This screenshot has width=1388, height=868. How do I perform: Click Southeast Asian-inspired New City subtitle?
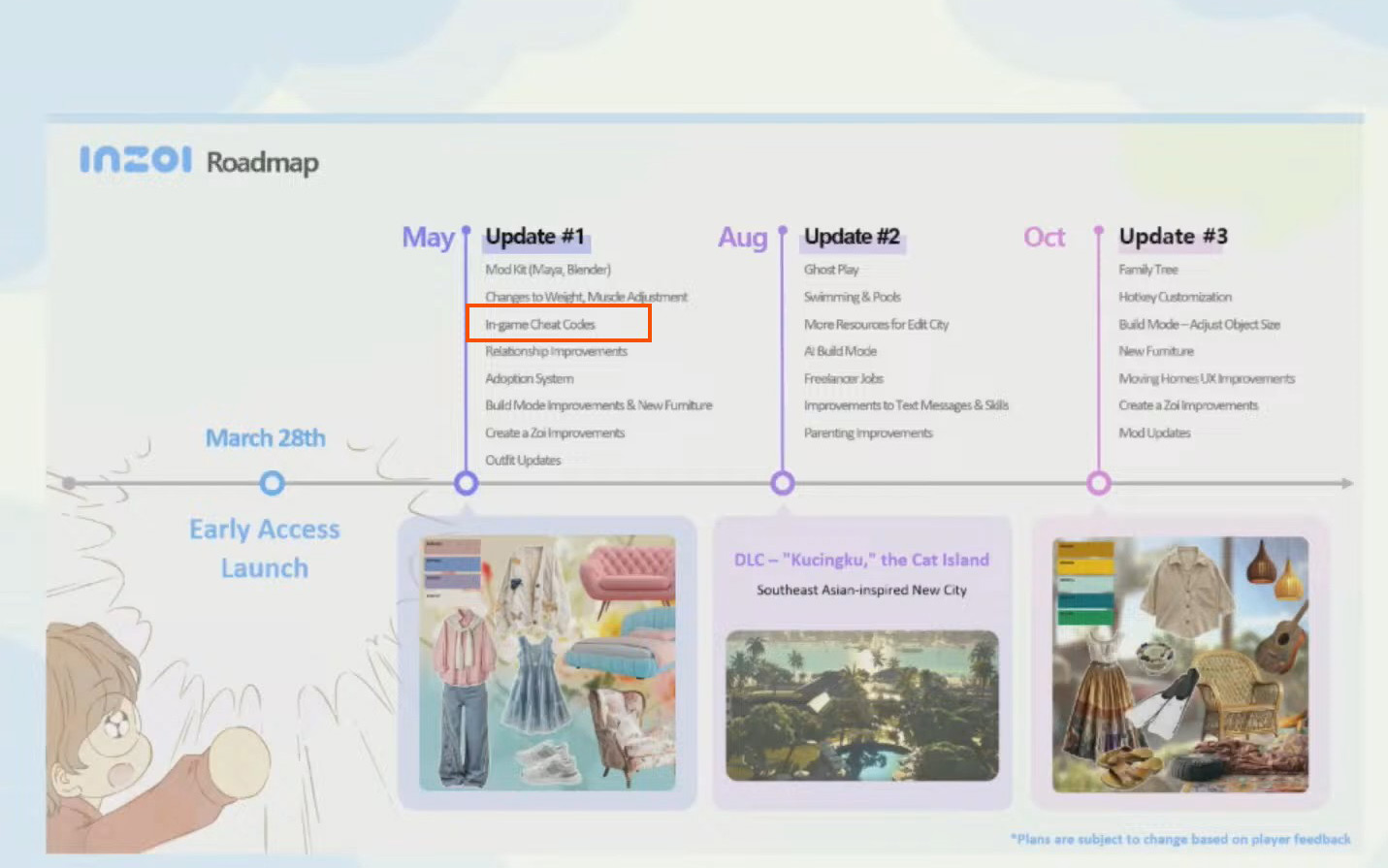click(x=861, y=590)
